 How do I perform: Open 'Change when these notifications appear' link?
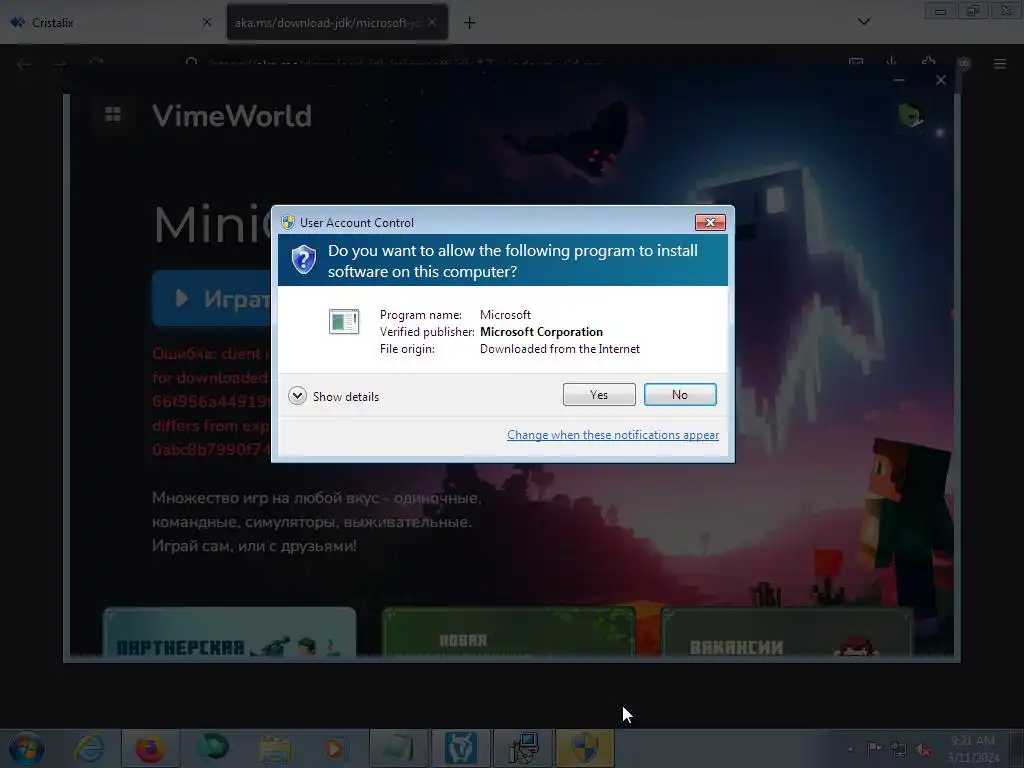(613, 435)
